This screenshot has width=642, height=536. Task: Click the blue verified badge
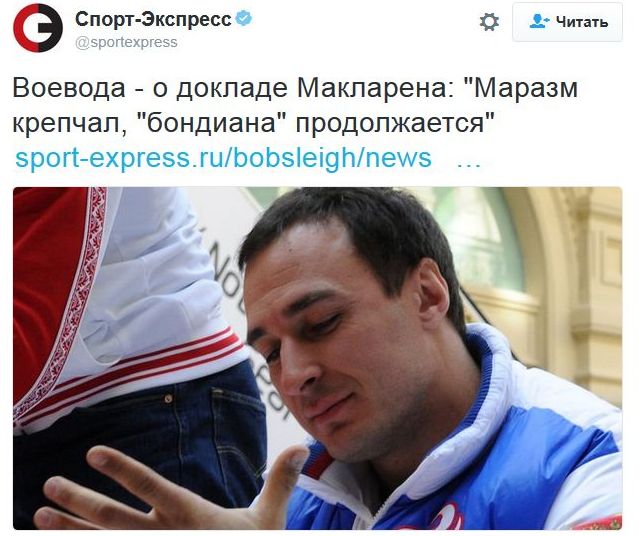(x=244, y=18)
